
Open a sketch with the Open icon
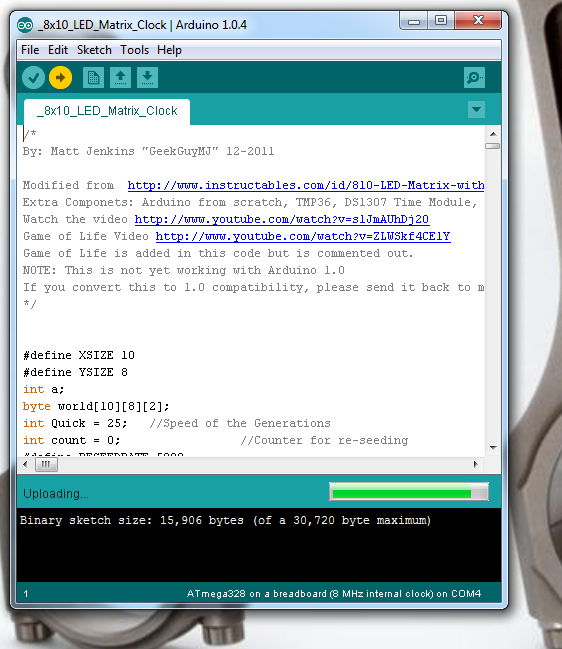pyautogui.click(x=120, y=77)
